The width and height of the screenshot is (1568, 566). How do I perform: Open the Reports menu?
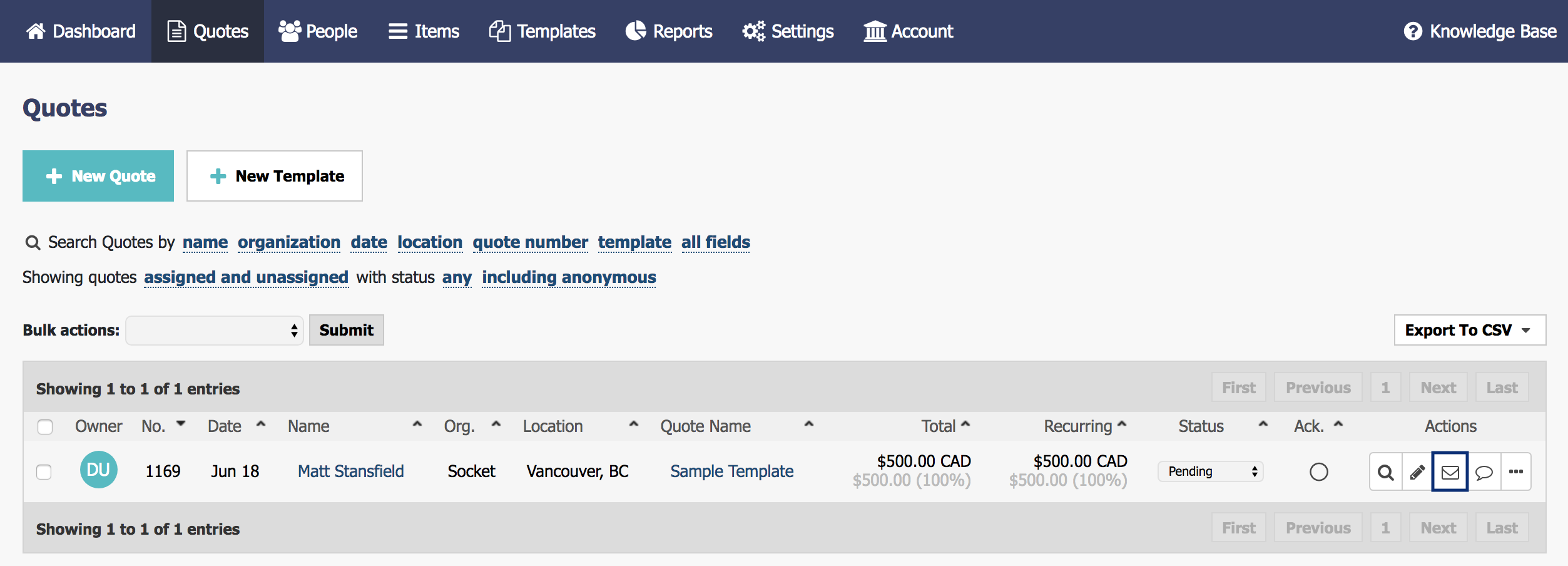[x=669, y=31]
